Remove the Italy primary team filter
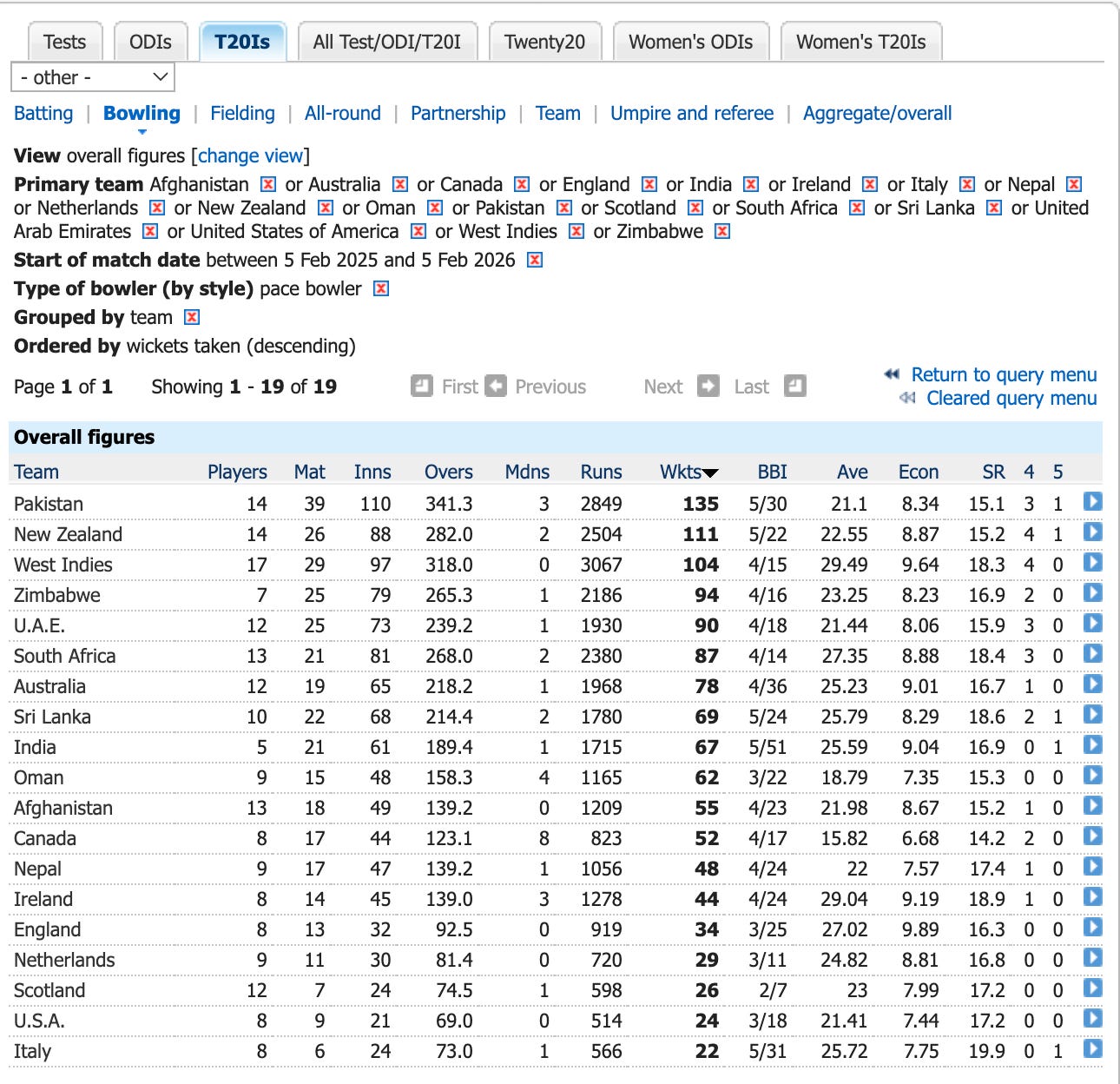Screen dimensions: 1120x1084 point(967,184)
